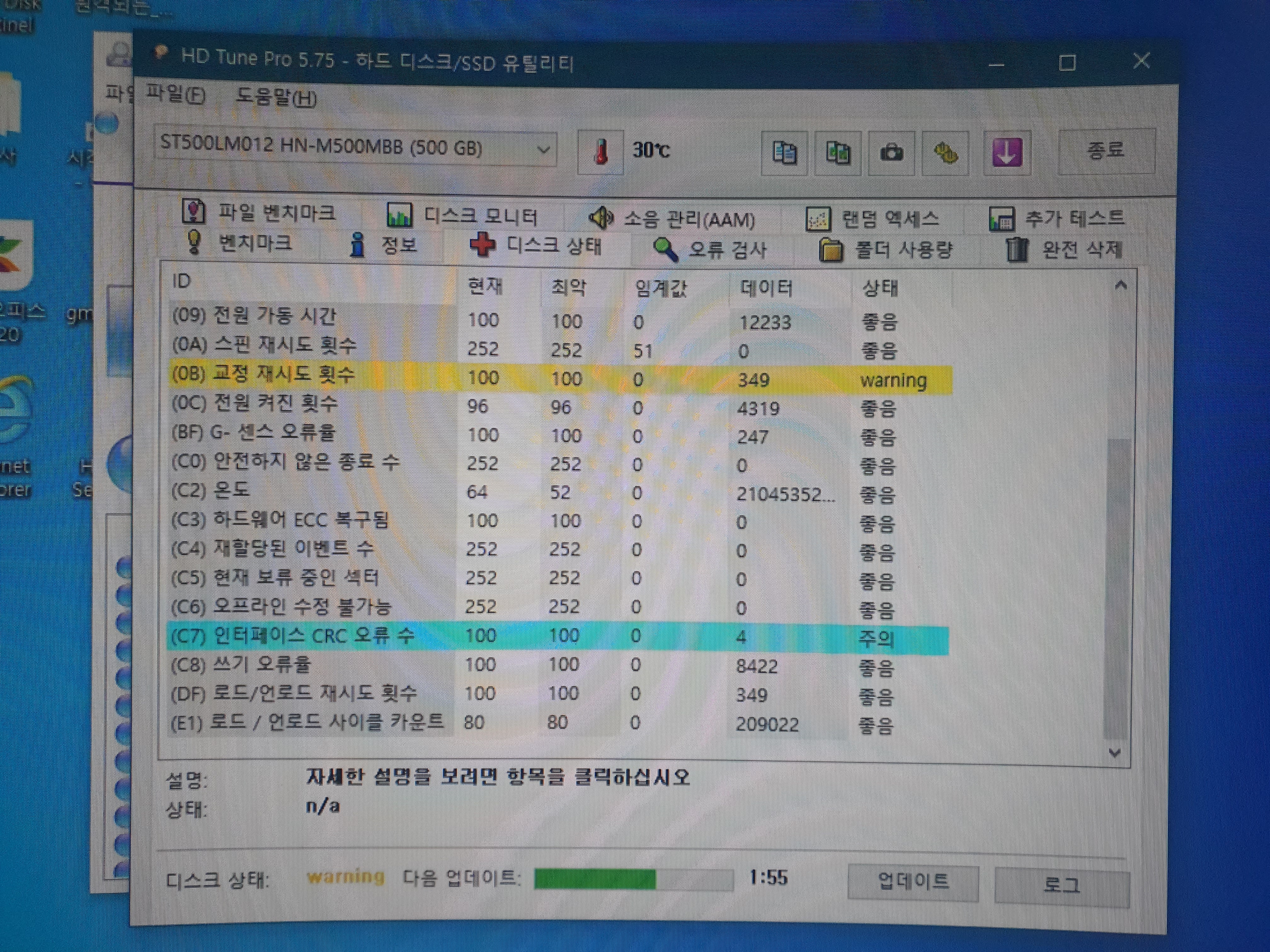Click the data value 4319
This screenshot has height=952, width=1270.
758,409
